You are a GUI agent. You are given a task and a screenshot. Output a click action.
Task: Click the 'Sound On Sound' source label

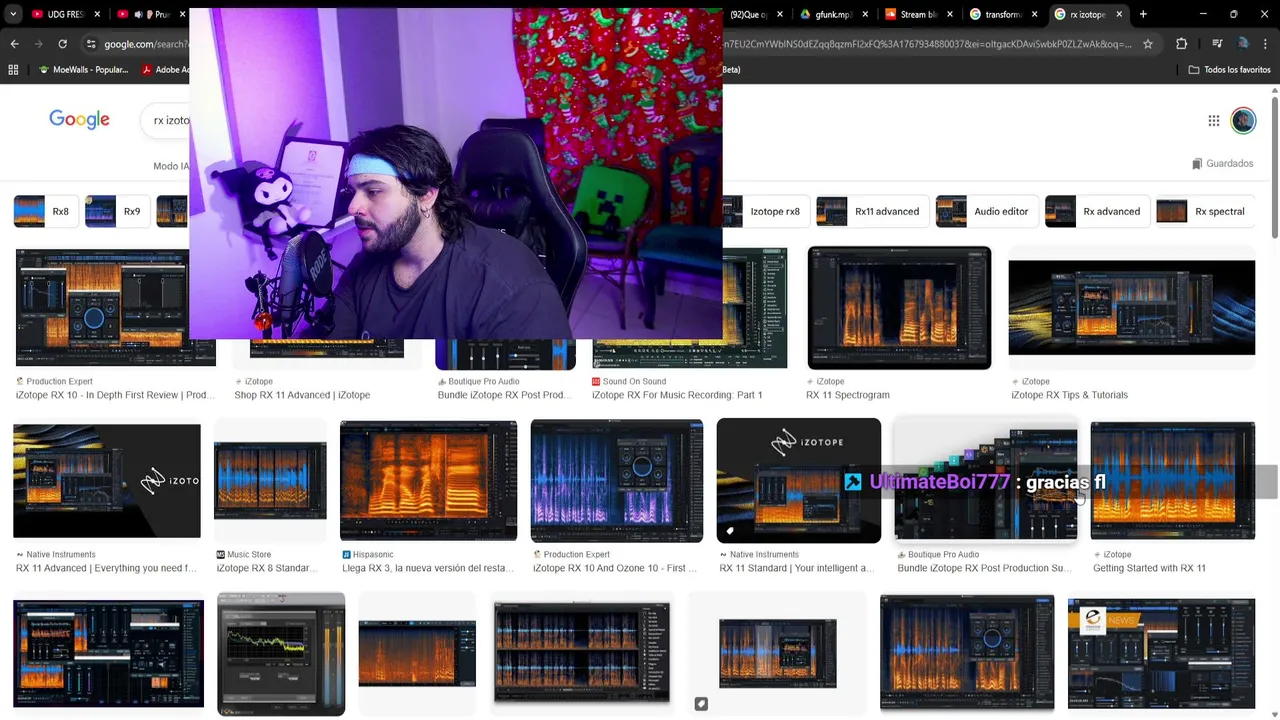click(634, 381)
